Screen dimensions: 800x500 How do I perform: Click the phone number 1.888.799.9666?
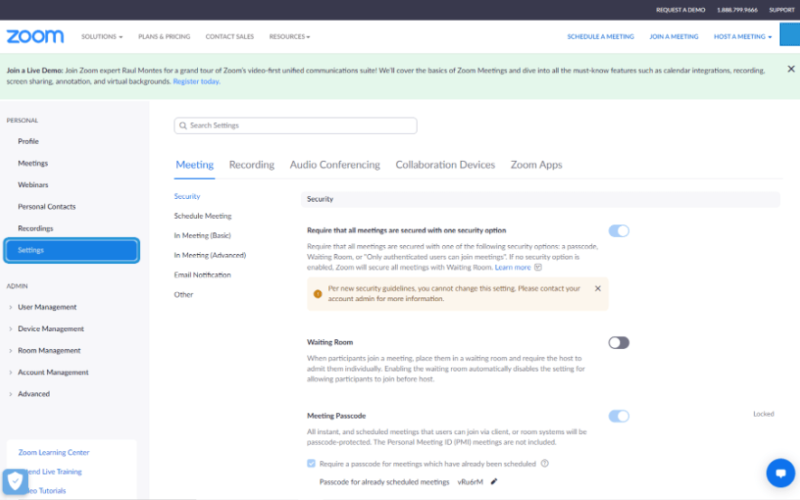tap(737, 10)
